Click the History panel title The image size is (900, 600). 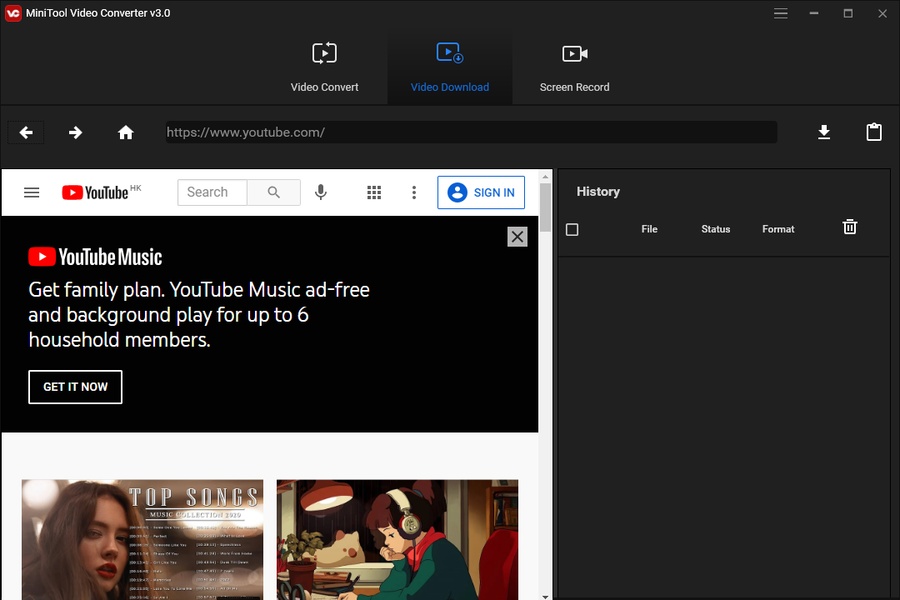[x=598, y=192]
